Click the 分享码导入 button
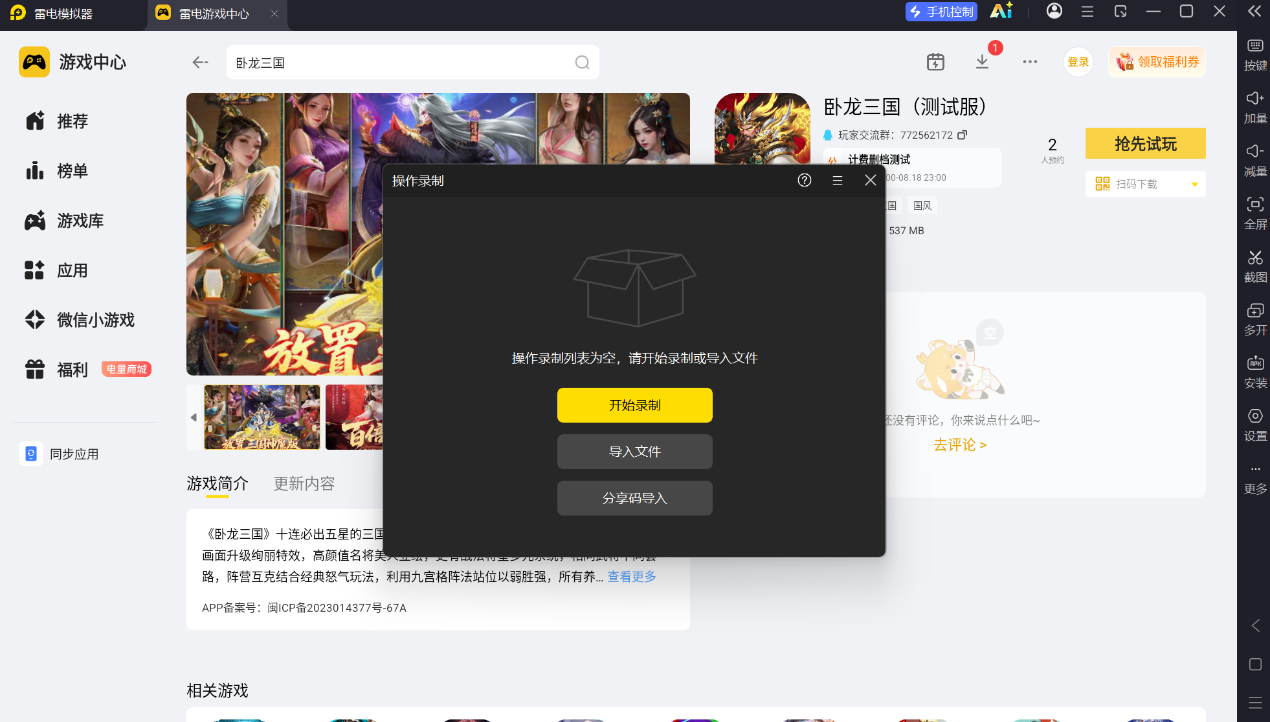Screen dimensions: 1270x722 (635, 498)
